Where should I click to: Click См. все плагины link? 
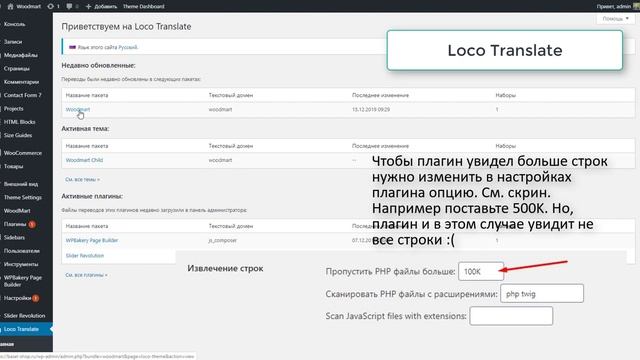(x=87, y=275)
